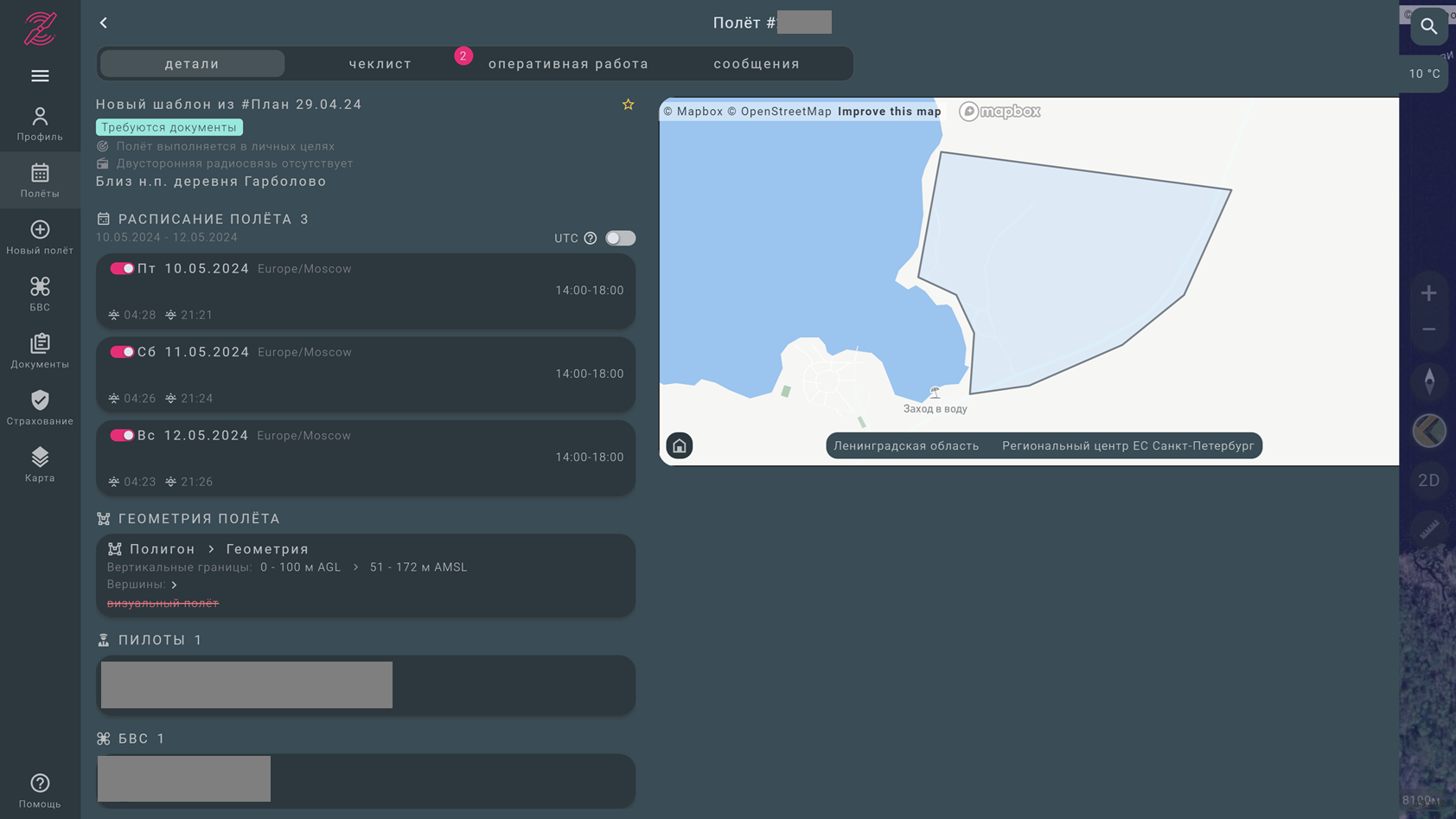Click the 10 °C temperature widget
Viewport: 1456px width, 819px height.
pos(1424,74)
